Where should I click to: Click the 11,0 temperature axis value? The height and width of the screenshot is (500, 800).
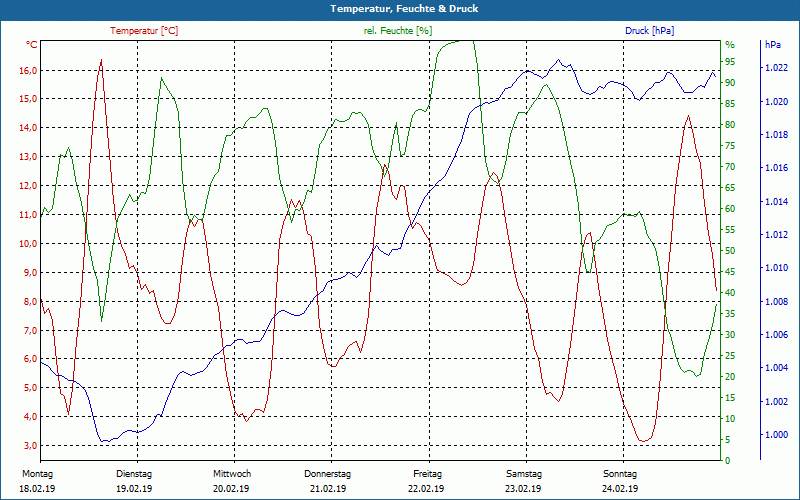coord(28,214)
